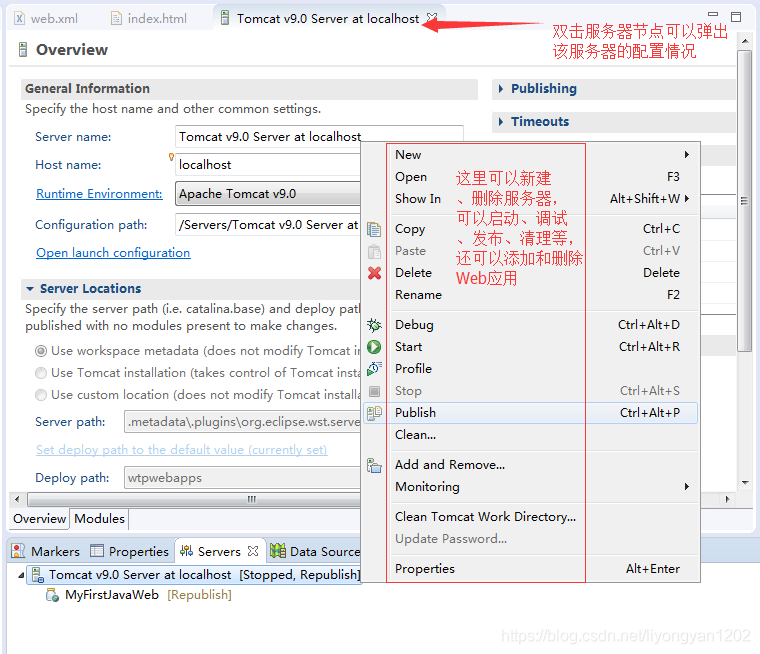Viewport: 760px width, 654px height.
Task: Click the index.html file icon
Action: [x=116, y=18]
